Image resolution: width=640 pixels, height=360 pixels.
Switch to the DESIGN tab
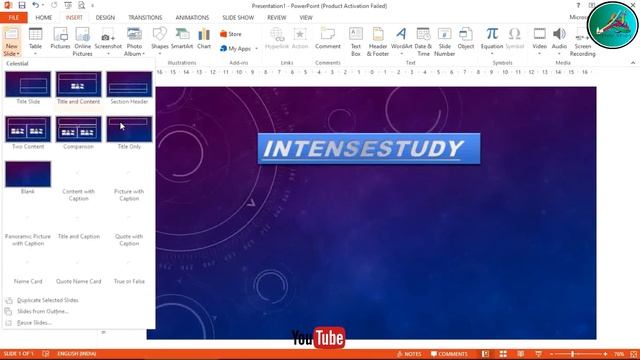105,18
